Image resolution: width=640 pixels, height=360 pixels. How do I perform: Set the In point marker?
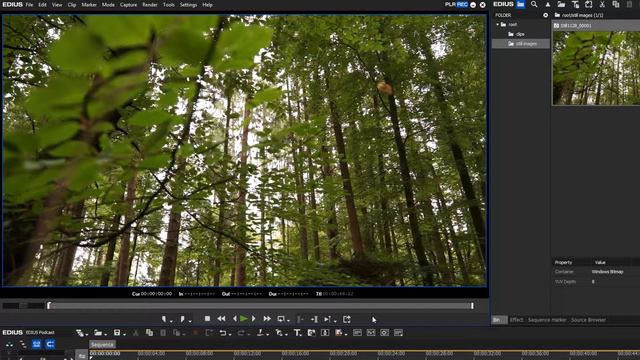(164, 319)
